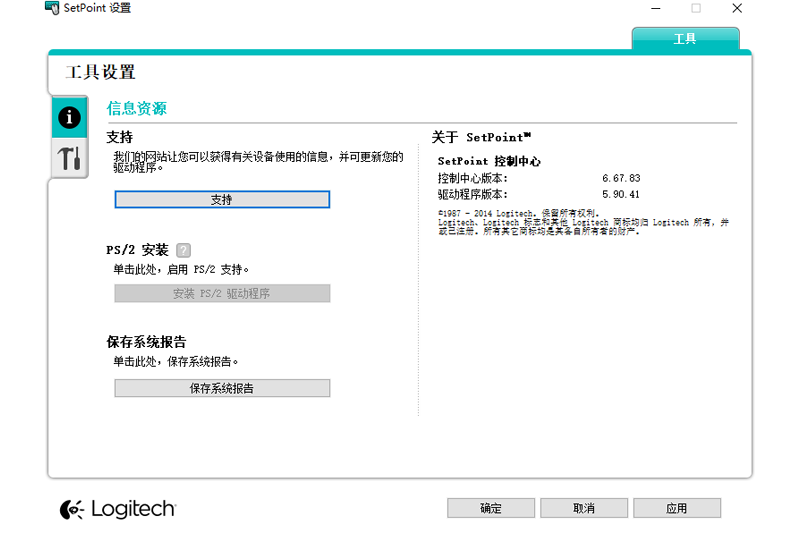800x533 pixels.
Task: Select the 工具 tab
Action: pos(685,39)
